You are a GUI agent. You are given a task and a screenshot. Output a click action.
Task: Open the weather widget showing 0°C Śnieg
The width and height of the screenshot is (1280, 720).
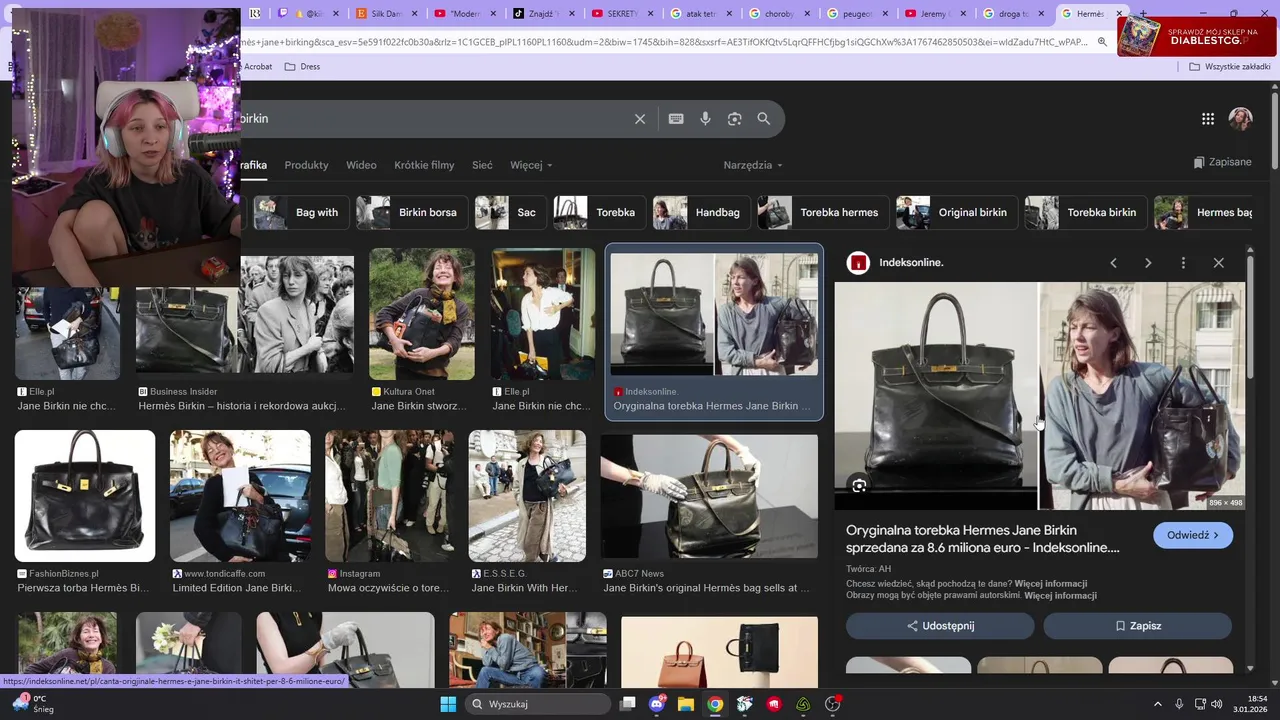tap(33, 704)
